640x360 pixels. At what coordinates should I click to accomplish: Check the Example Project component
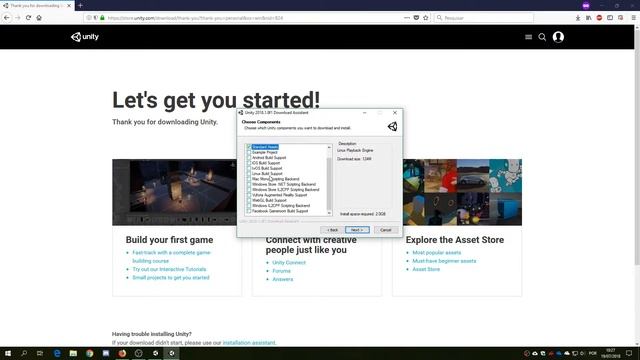249,152
